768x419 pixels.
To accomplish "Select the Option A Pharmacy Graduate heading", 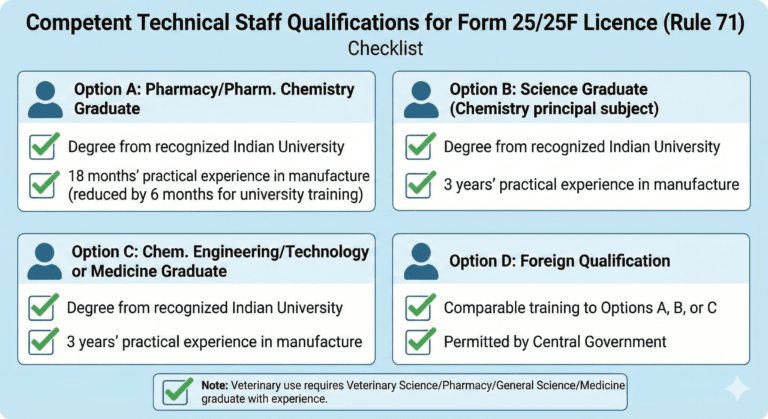I will 214,98.
